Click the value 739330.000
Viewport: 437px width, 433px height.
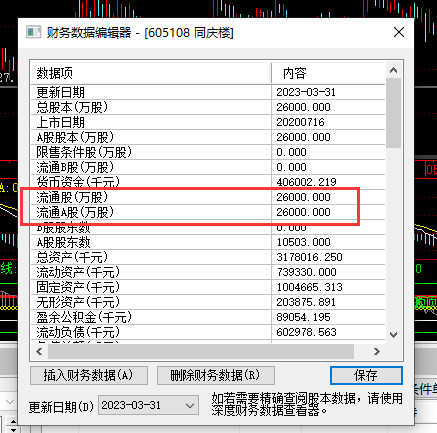[x=306, y=272]
